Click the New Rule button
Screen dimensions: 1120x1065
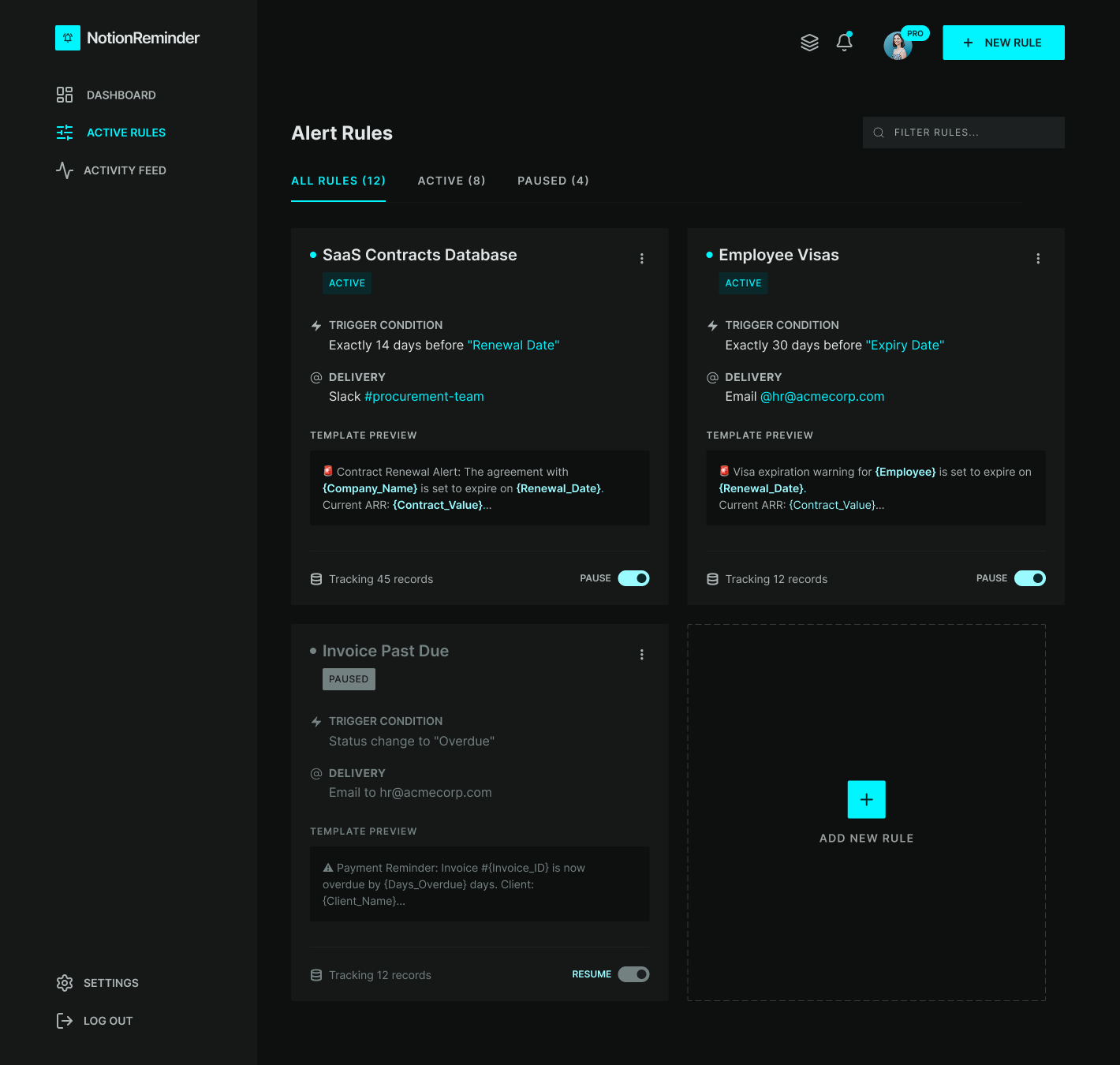pos(1003,43)
